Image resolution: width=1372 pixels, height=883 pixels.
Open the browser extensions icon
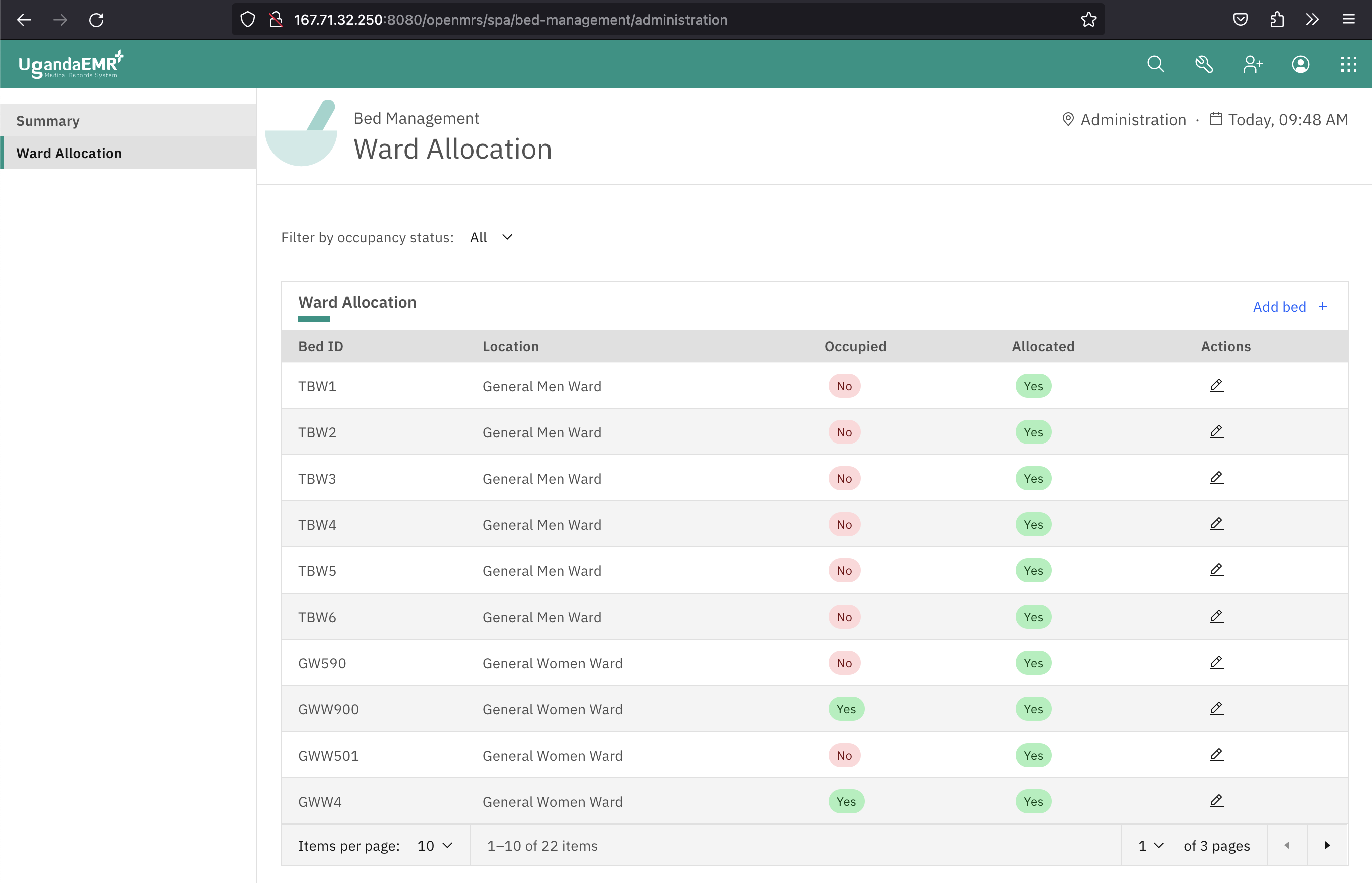coord(1276,20)
